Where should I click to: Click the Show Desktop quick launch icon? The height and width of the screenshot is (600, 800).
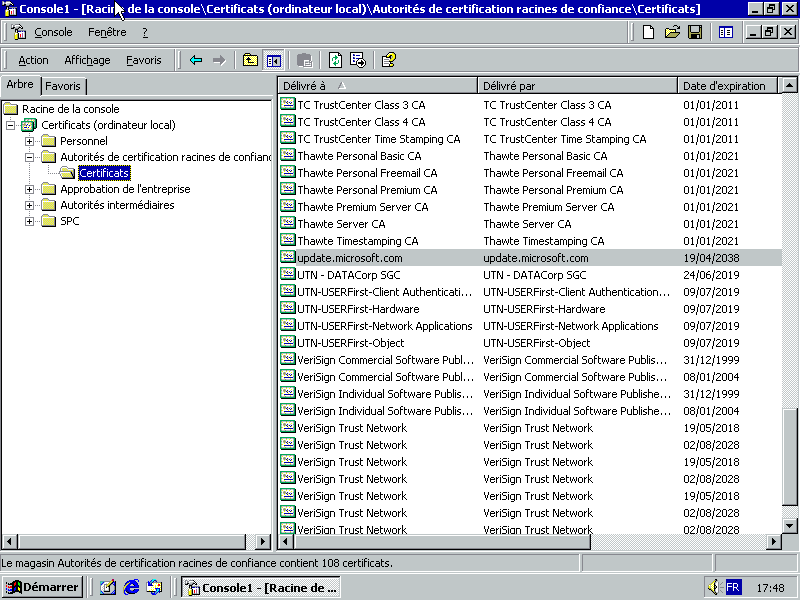tap(108, 587)
